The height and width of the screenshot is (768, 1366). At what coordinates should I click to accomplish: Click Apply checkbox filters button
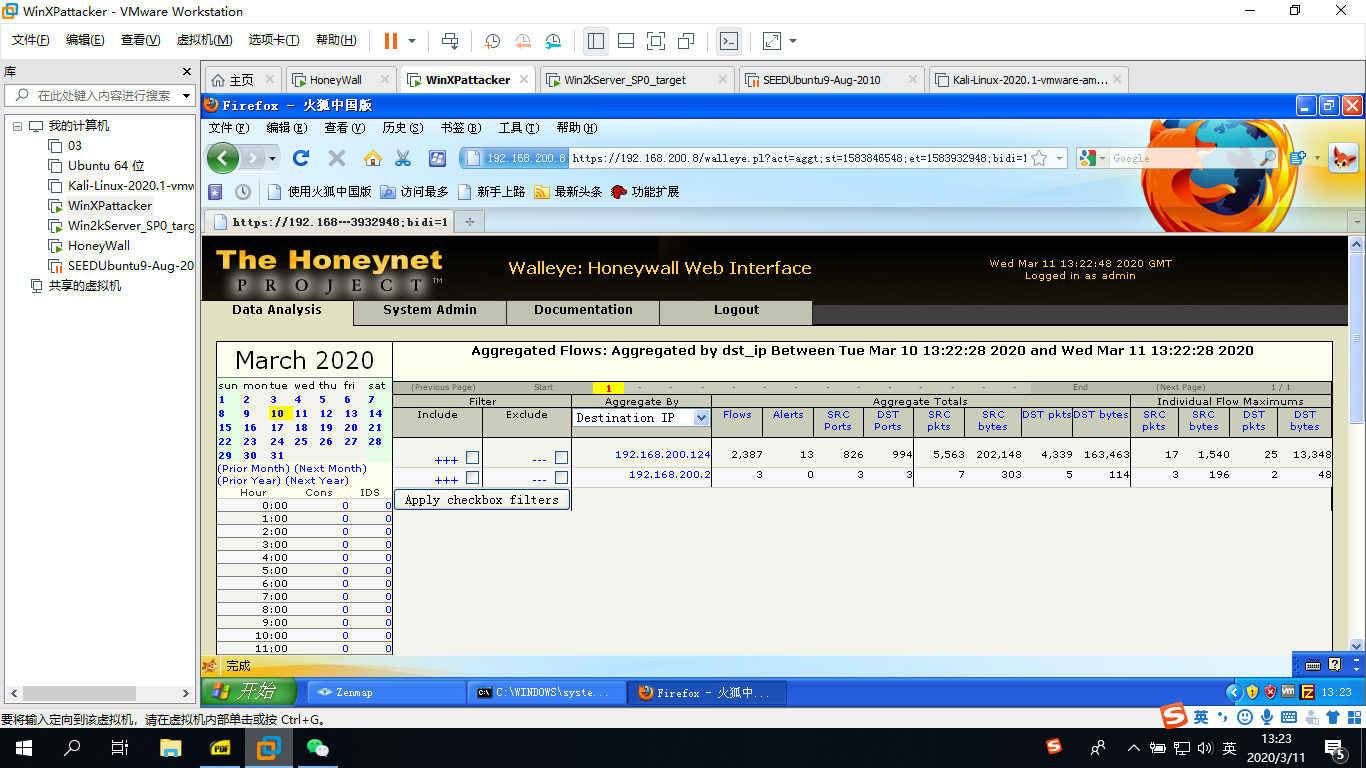click(482, 500)
